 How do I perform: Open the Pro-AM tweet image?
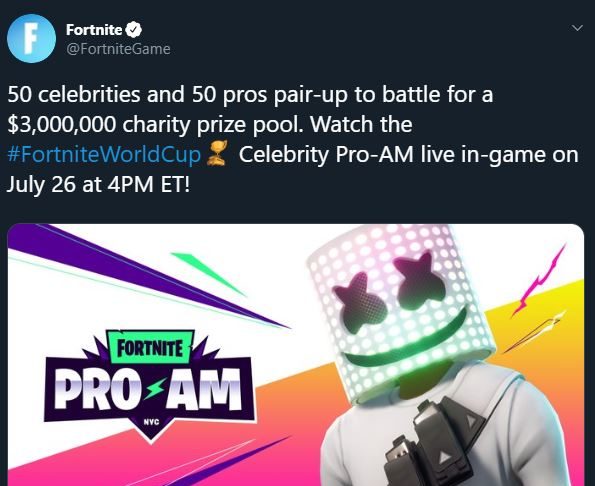coord(295,355)
